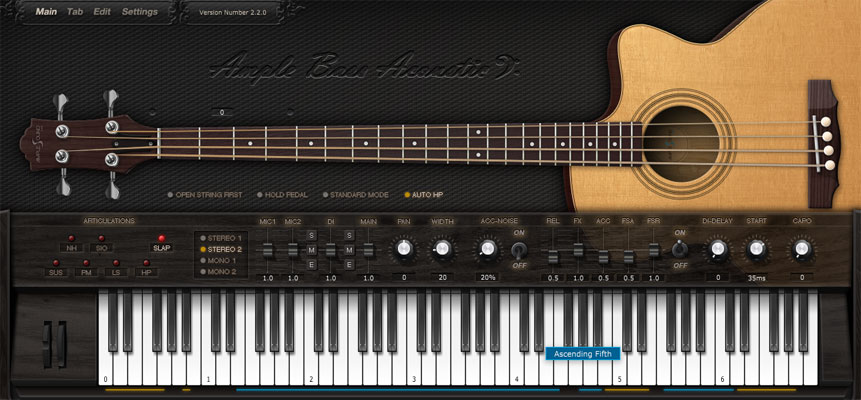The width and height of the screenshot is (861, 400).
Task: Click the WIDTH knob
Action: coord(443,250)
